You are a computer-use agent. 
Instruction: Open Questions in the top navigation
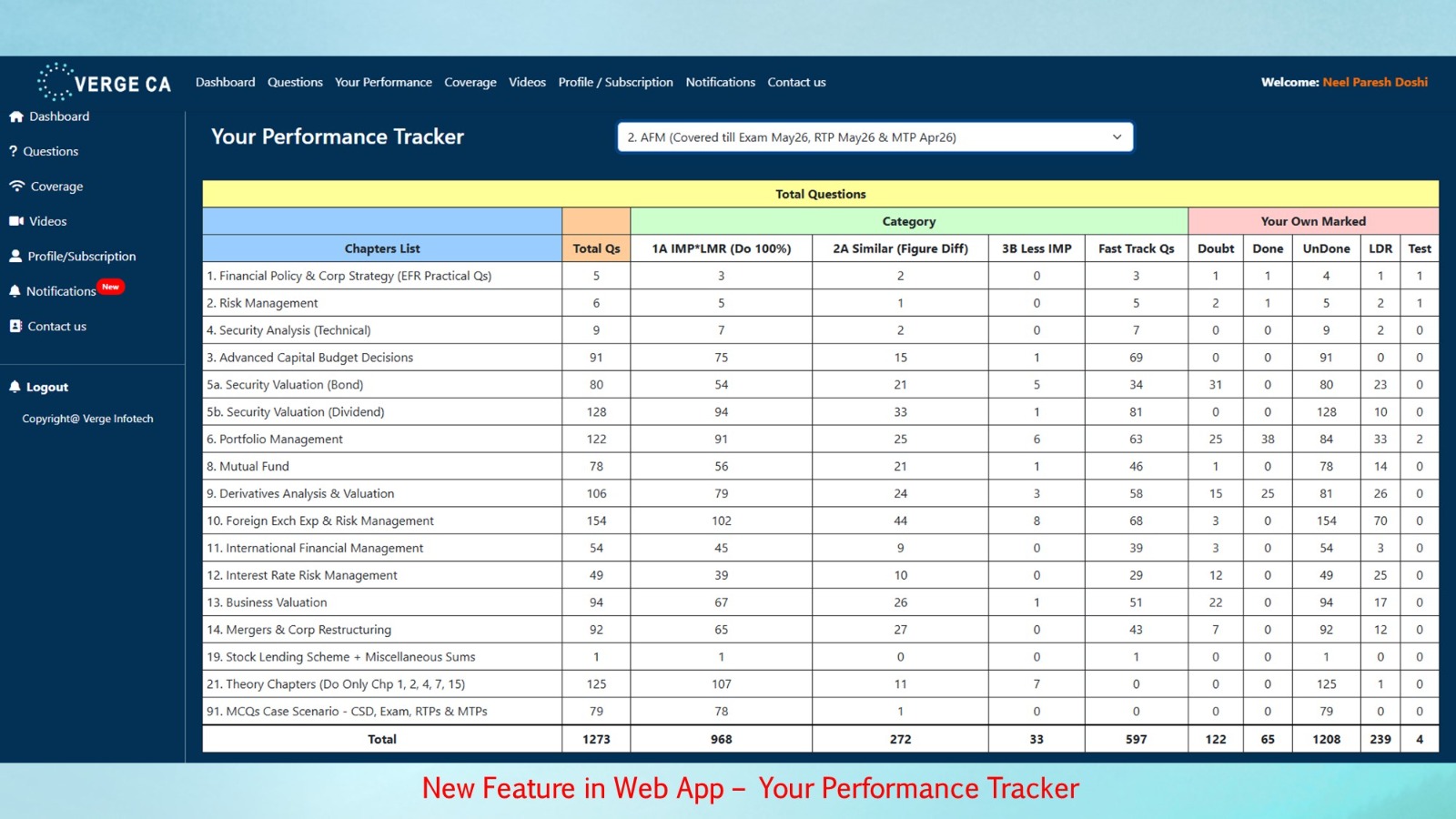click(295, 82)
